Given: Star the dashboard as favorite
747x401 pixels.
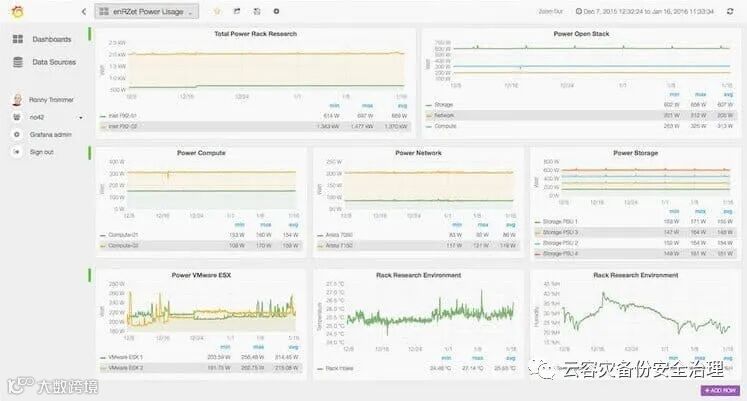Looking at the screenshot, I should [217, 11].
